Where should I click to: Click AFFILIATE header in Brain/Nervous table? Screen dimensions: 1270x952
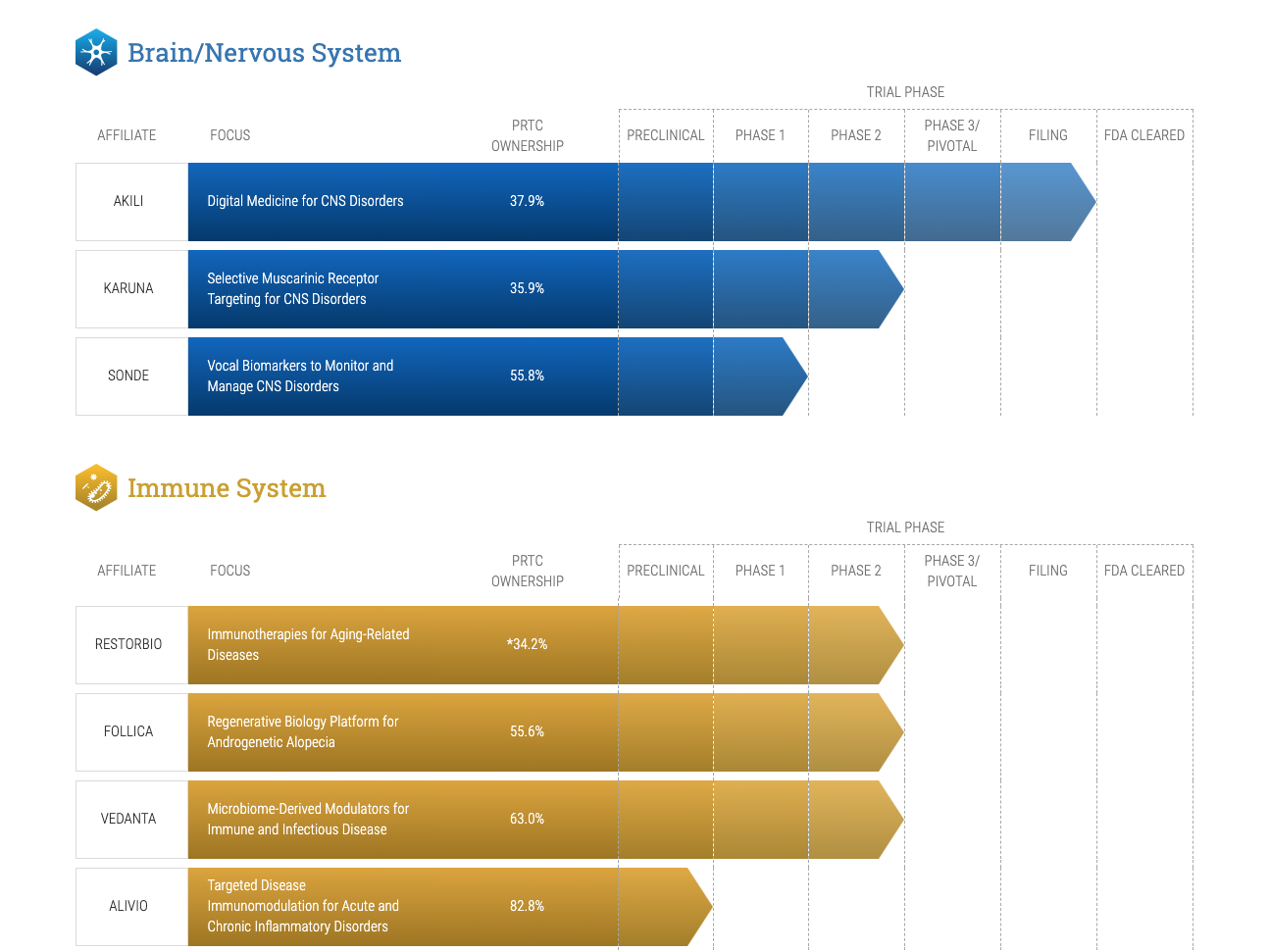tap(127, 135)
